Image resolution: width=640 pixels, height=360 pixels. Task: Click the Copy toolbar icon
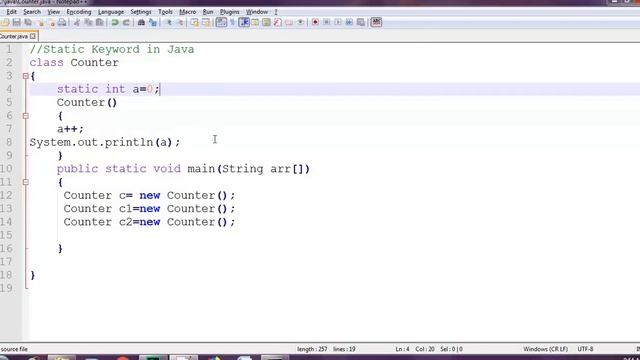pos(88,22)
